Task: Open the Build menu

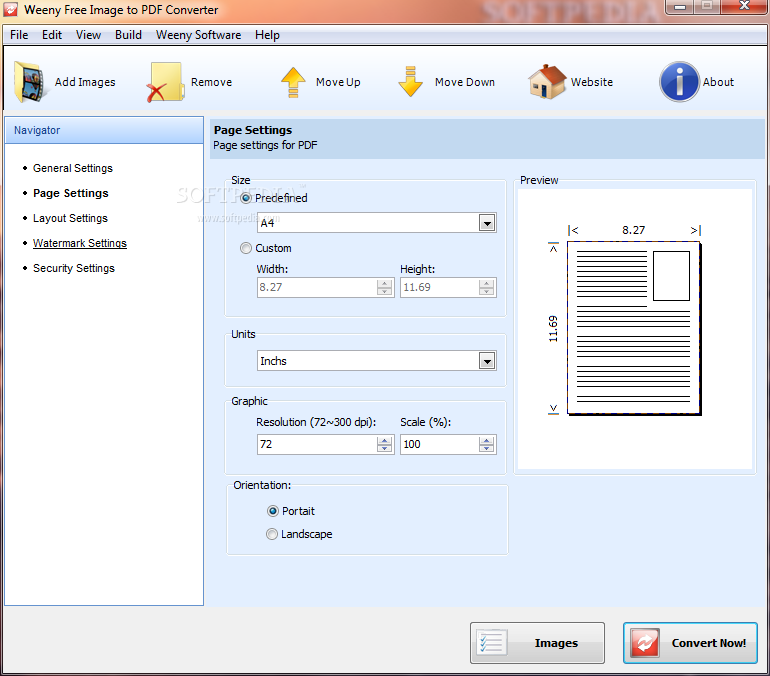Action: coord(128,35)
